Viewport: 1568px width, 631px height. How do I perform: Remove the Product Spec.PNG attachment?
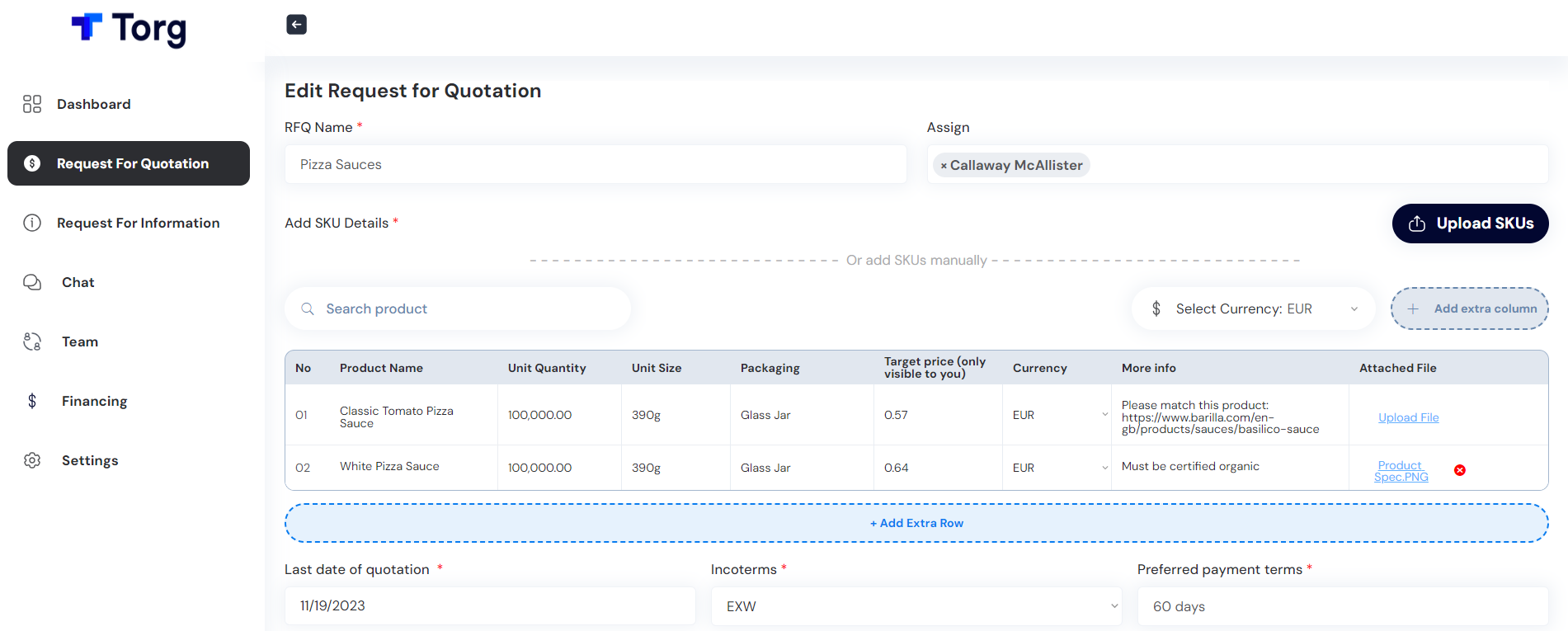point(1459,470)
